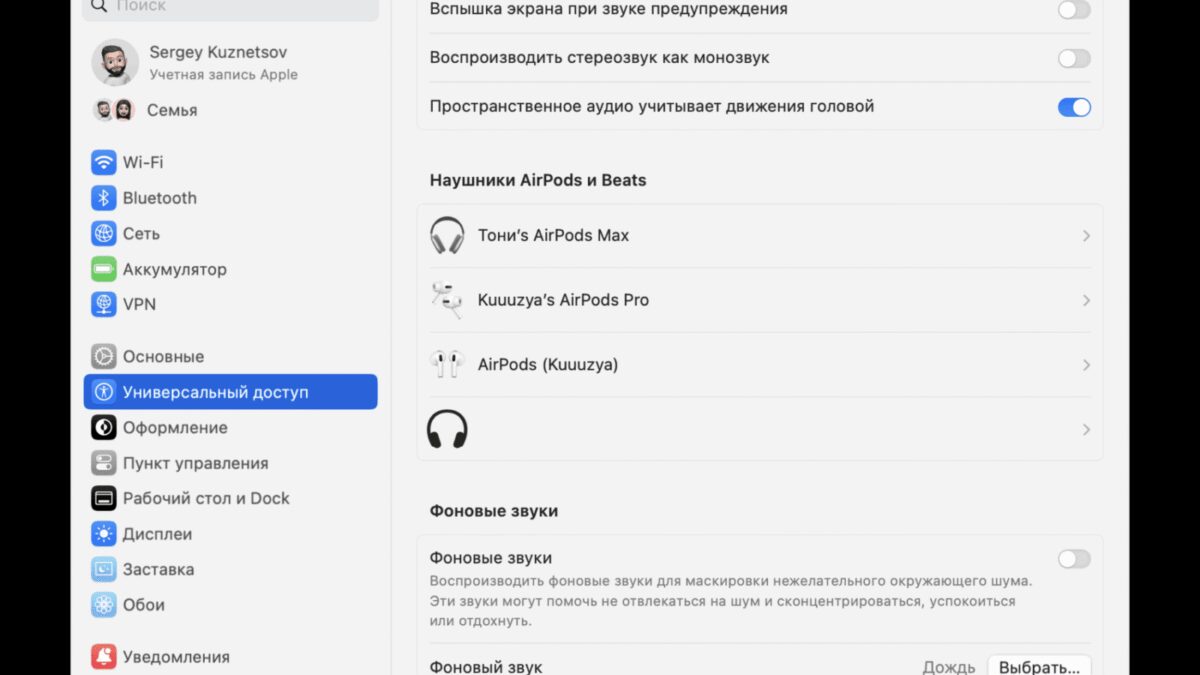Open Пункт управления icon
This screenshot has width=1200, height=675.
[104, 463]
